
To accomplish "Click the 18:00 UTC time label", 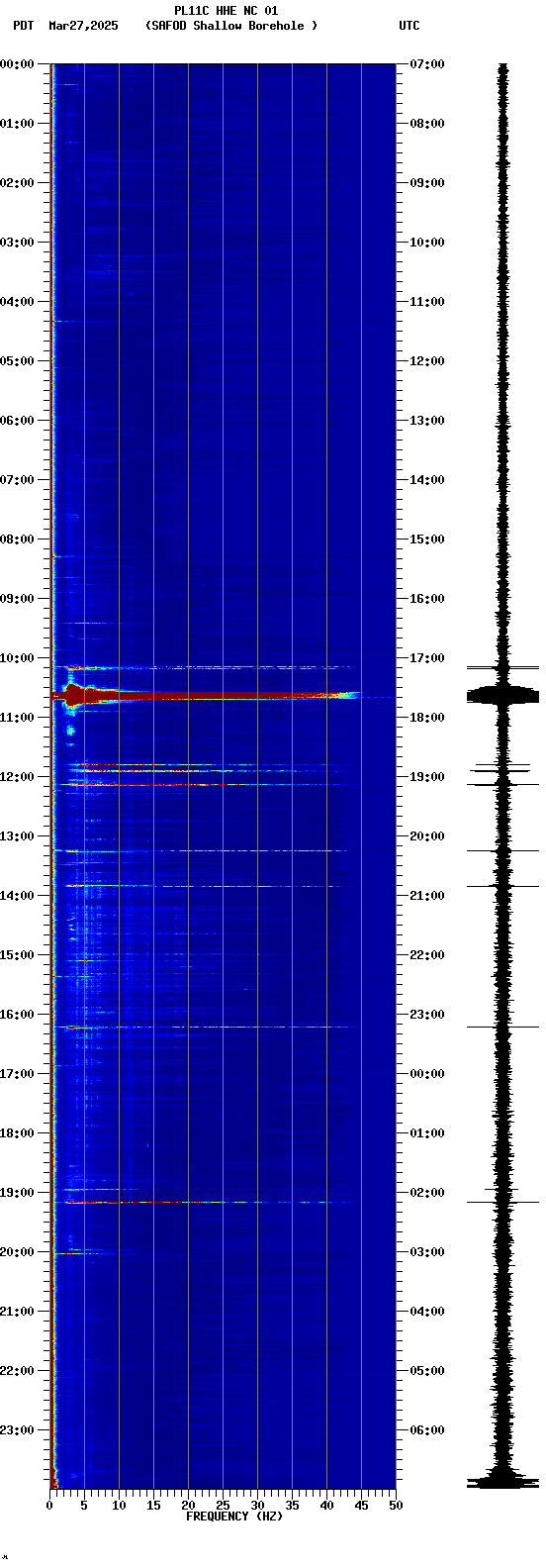I will pos(427,718).
